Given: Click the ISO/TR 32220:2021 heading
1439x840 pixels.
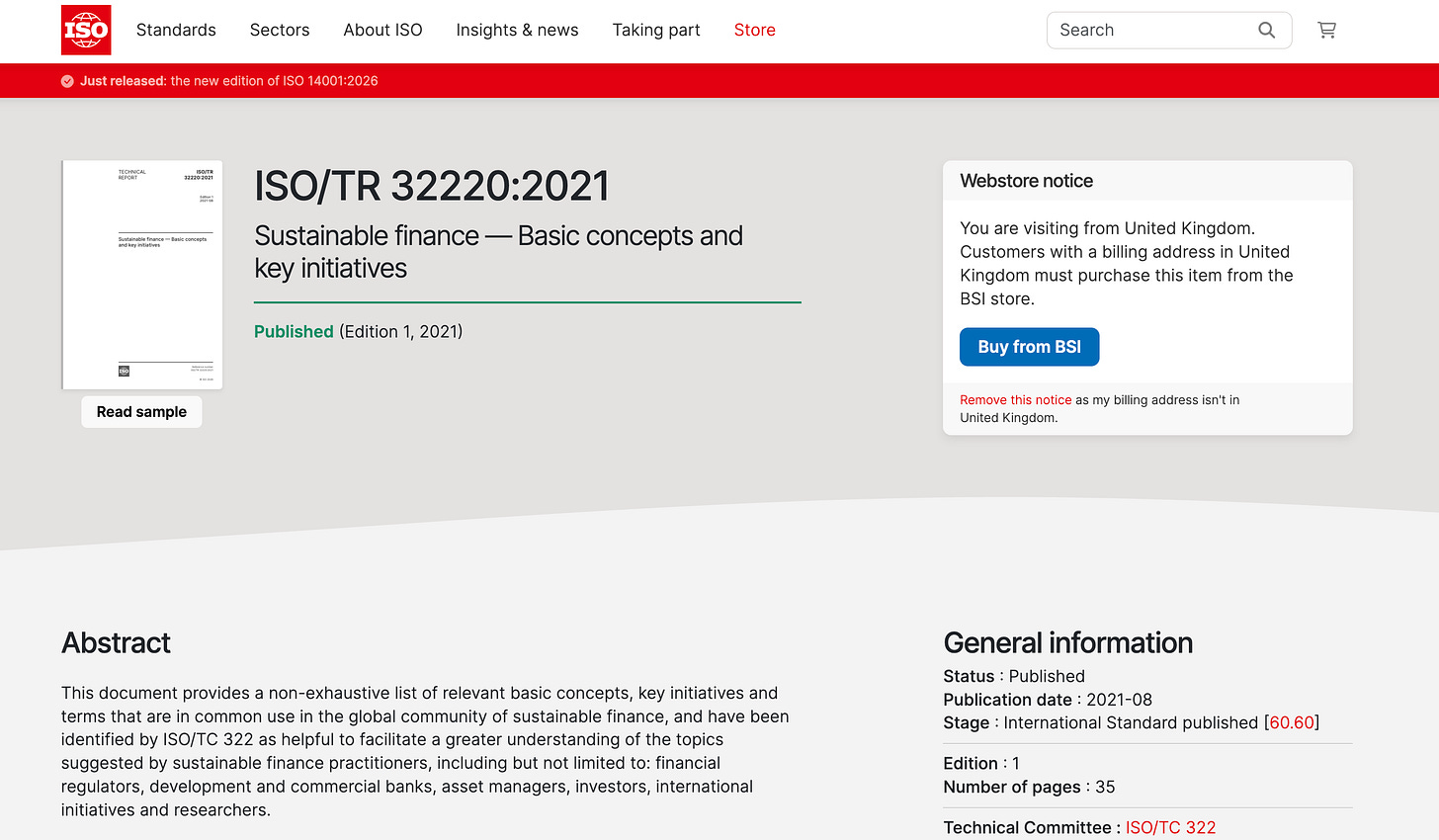Looking at the screenshot, I should coord(432,187).
